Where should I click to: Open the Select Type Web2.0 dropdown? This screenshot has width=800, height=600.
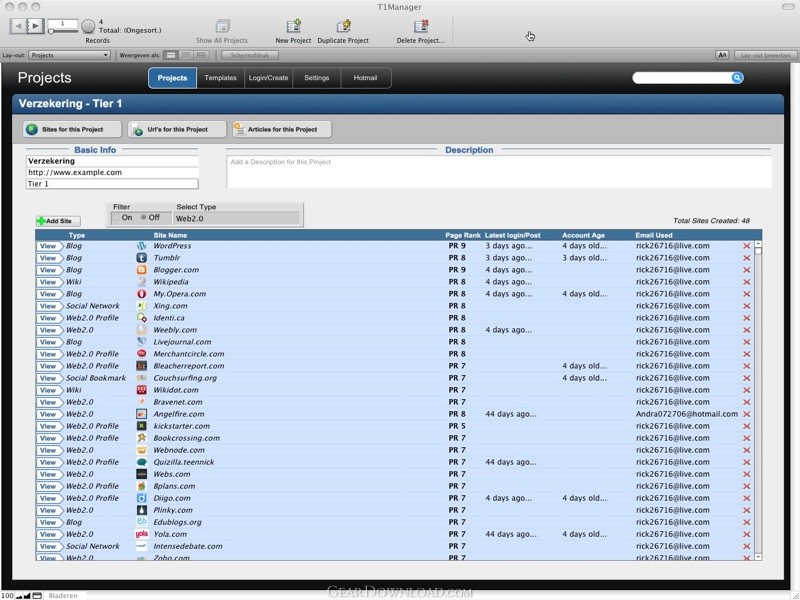[x=236, y=218]
